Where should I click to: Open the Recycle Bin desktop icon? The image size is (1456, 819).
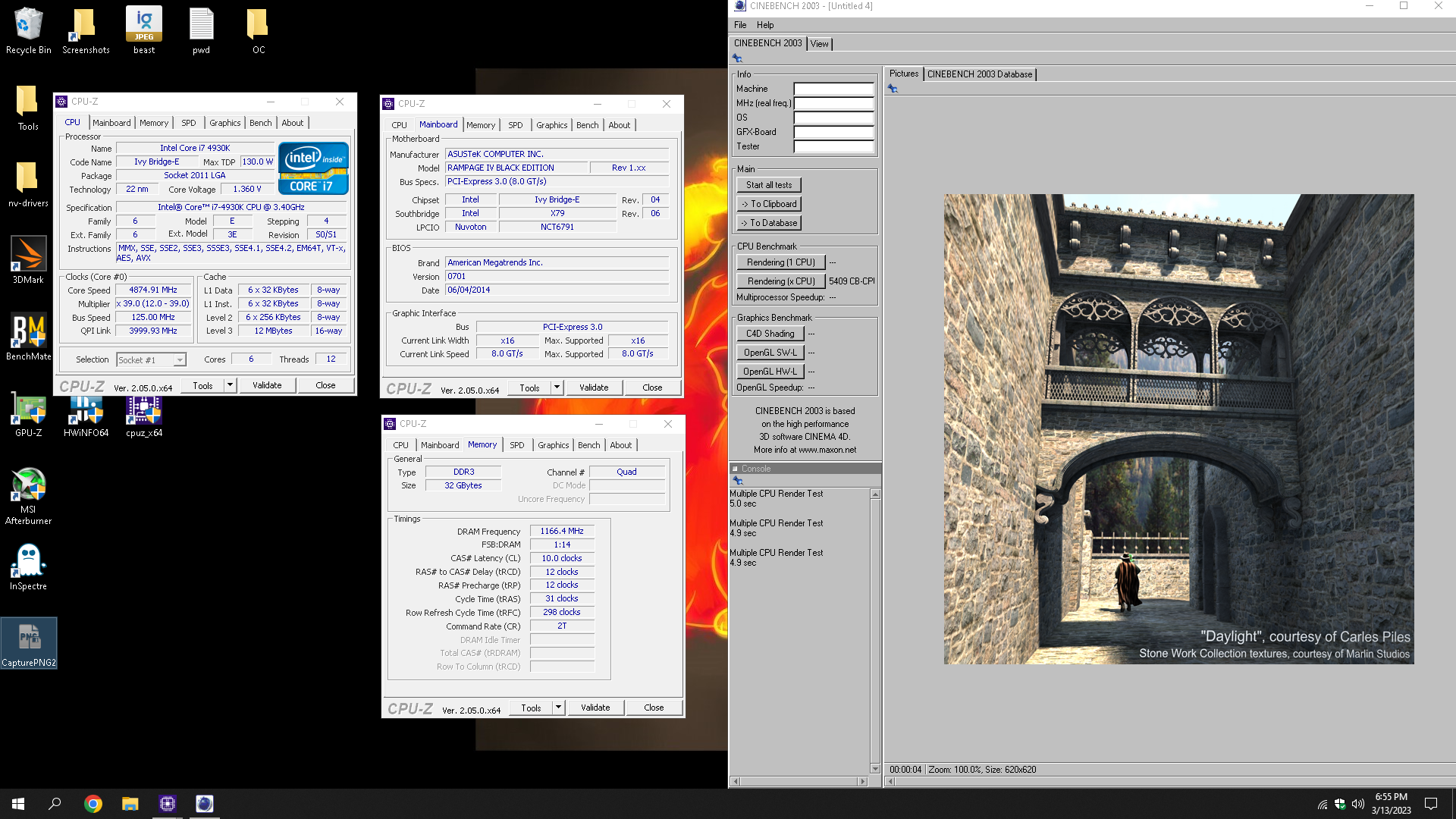[29, 30]
